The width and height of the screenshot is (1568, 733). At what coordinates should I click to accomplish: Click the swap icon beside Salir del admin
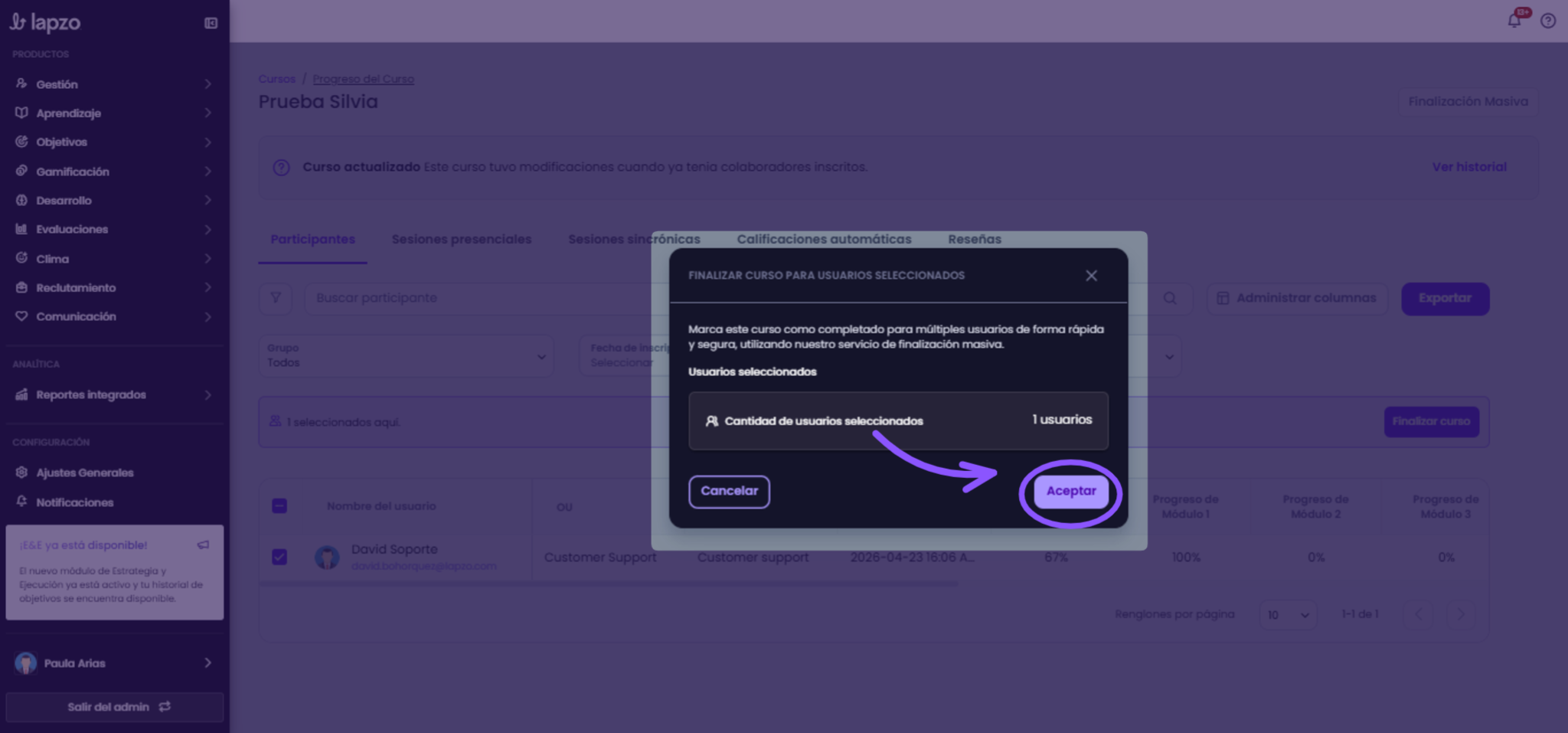pyautogui.click(x=165, y=706)
